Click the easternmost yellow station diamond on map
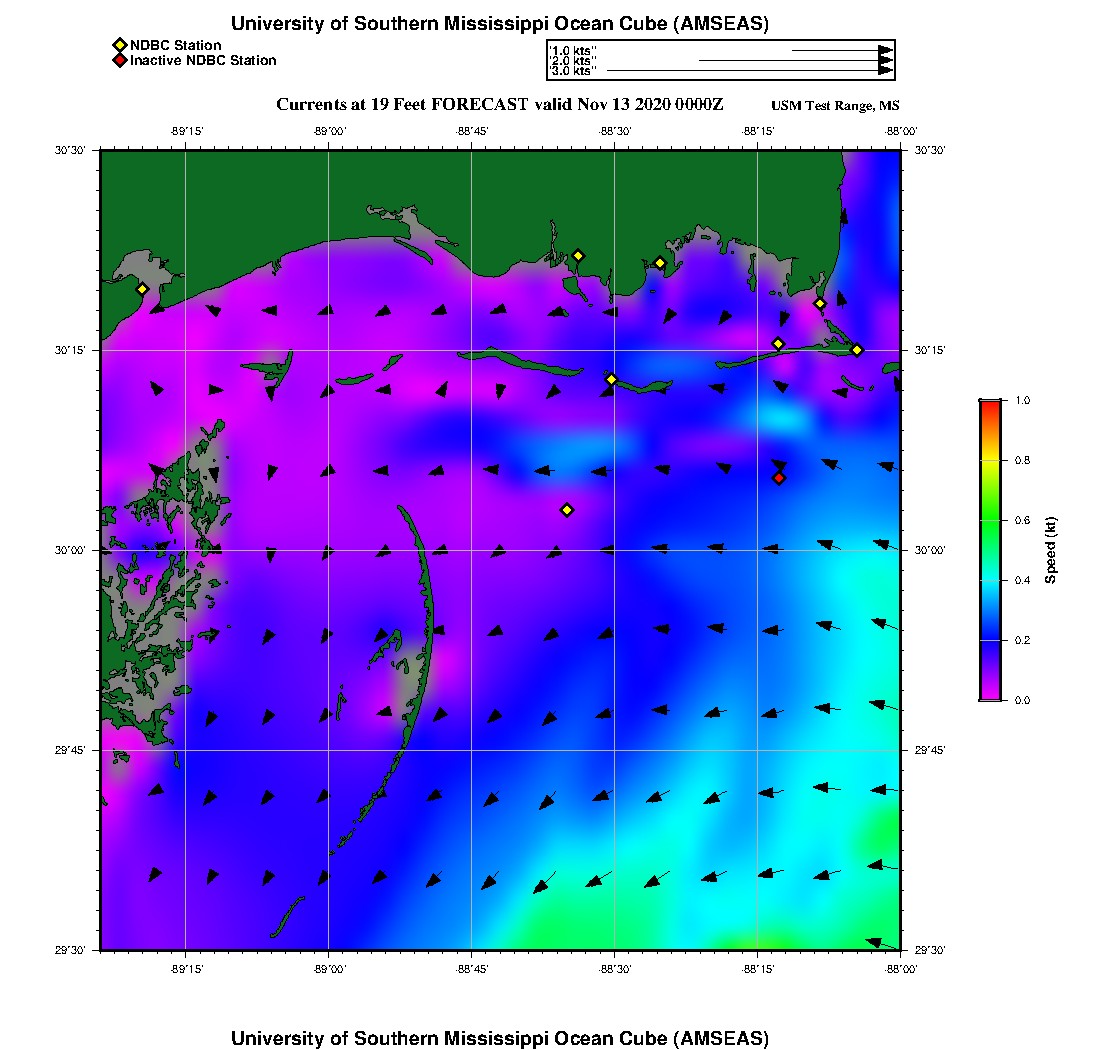The width and height of the screenshot is (1100, 1050). pos(857,350)
